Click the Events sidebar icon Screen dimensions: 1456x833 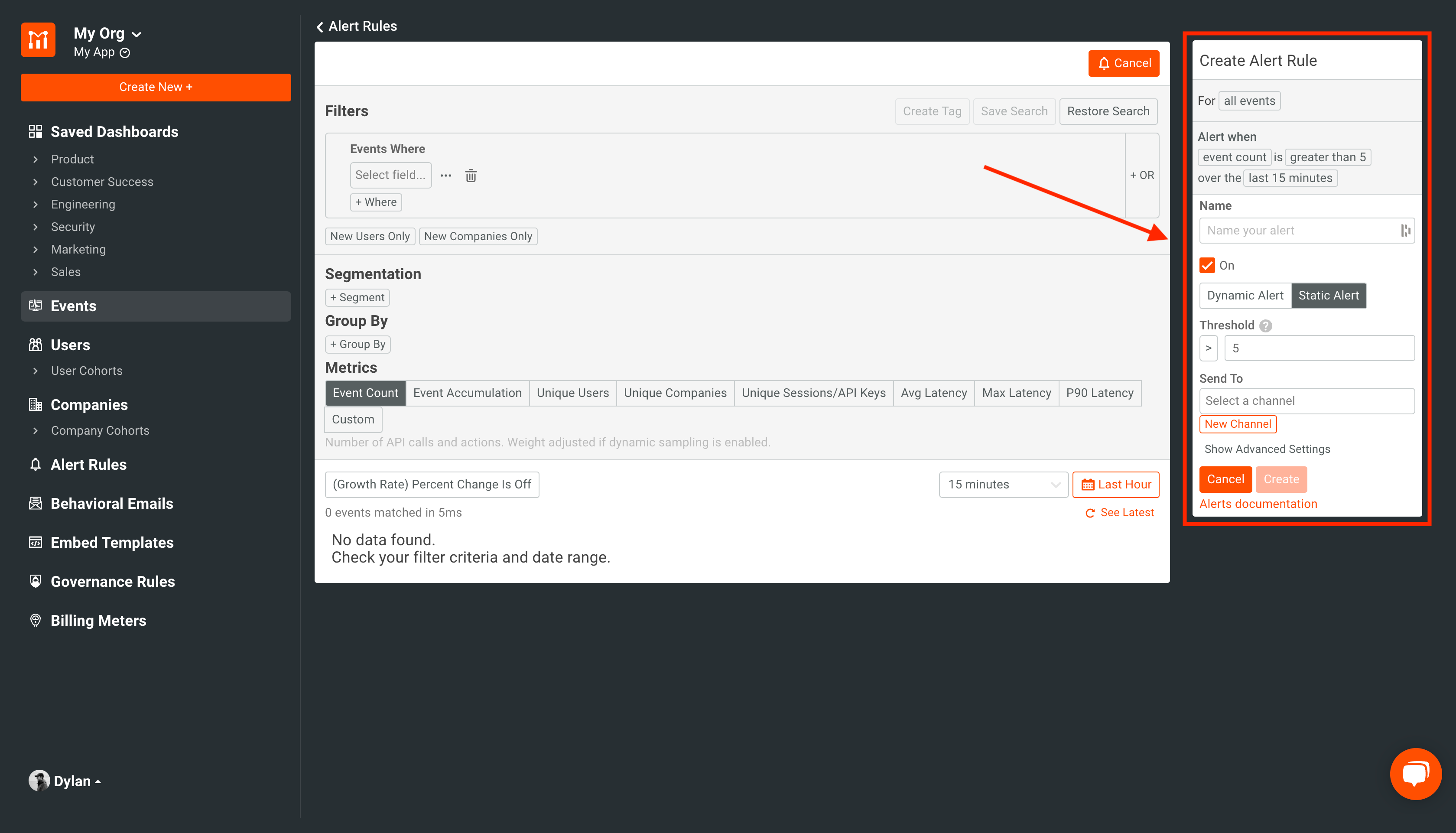(36, 306)
